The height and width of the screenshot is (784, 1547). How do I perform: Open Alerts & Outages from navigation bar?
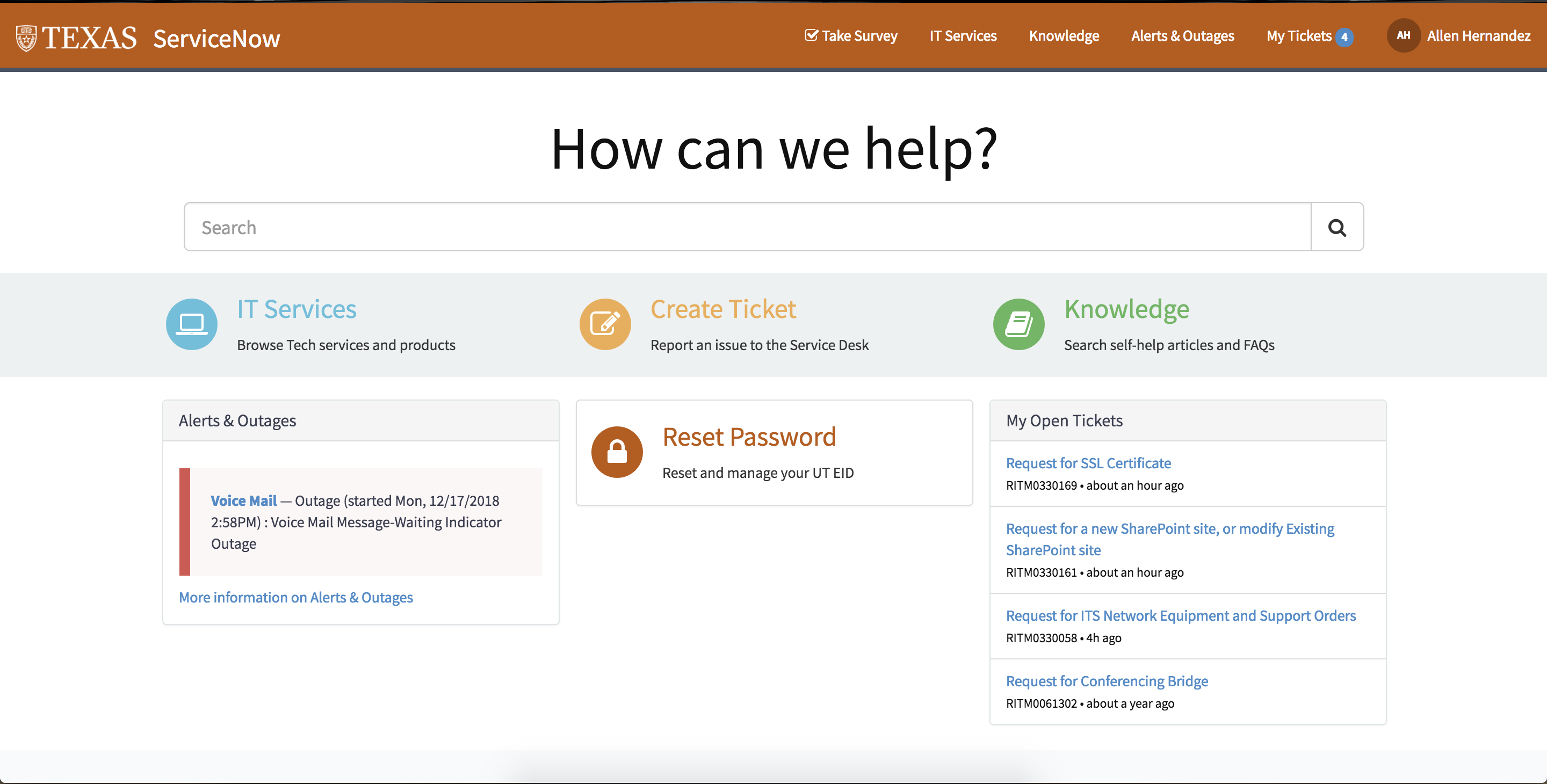(x=1182, y=36)
